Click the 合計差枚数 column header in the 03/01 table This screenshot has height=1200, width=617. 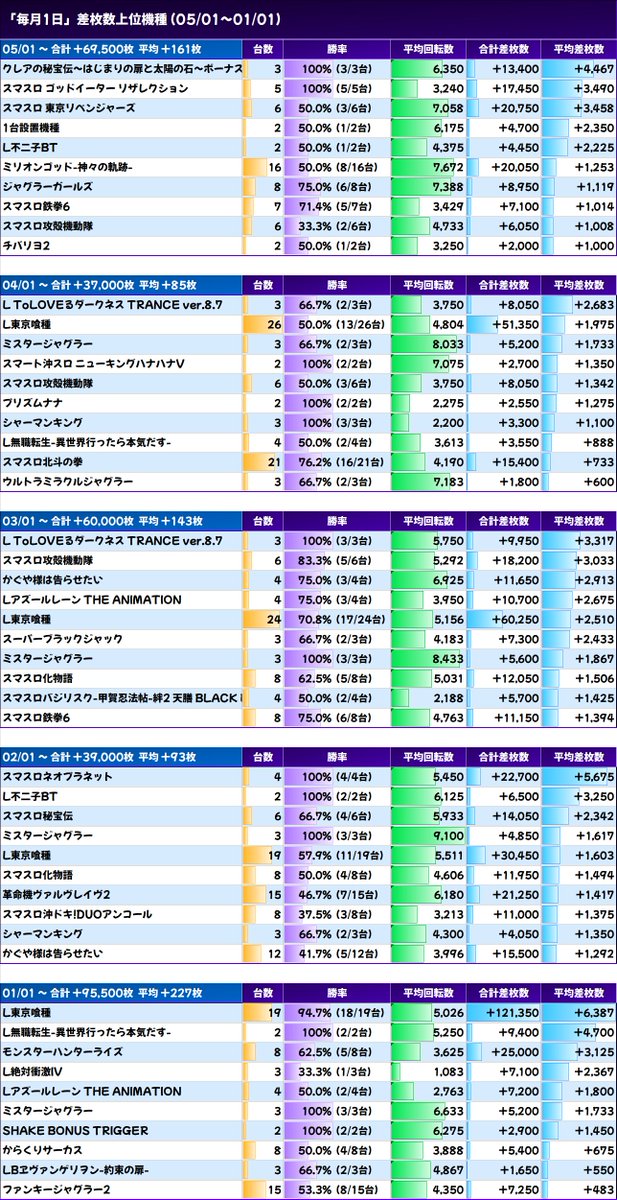(503, 521)
